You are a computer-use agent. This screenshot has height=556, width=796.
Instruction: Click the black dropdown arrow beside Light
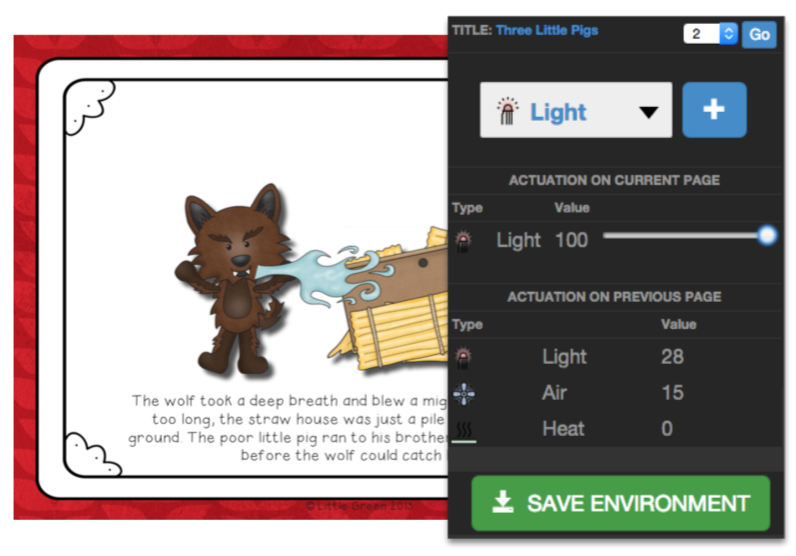click(649, 112)
